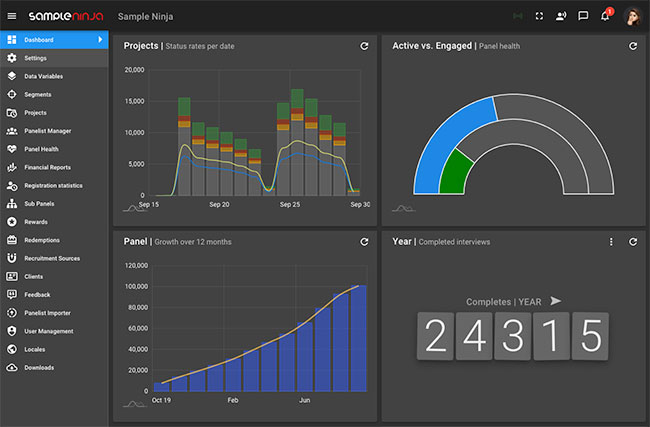Click the user voice support icon
Screen dimensions: 650x427
(x=561, y=16)
